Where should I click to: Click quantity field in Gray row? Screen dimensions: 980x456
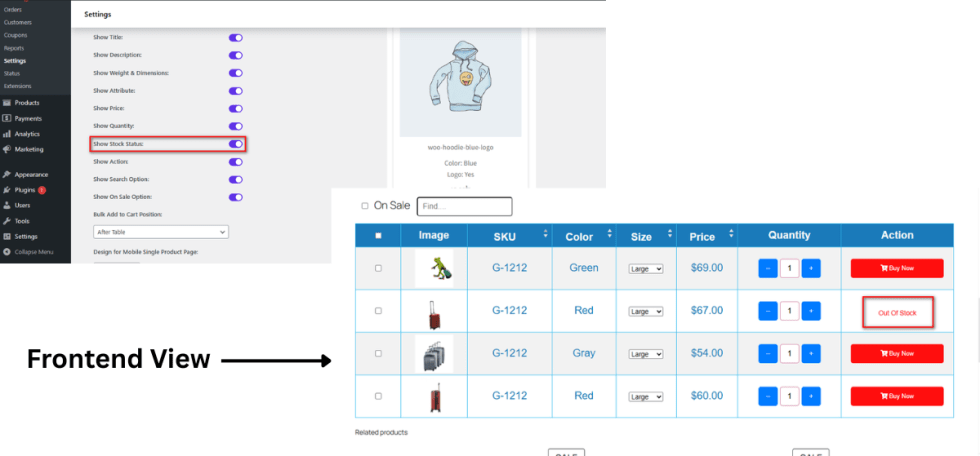coord(789,354)
